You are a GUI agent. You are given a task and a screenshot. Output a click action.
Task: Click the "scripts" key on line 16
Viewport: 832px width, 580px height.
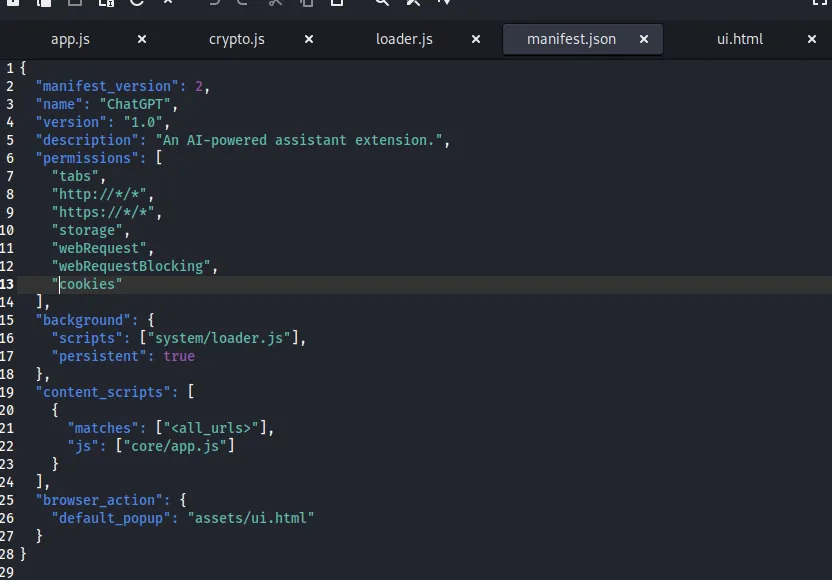point(87,339)
